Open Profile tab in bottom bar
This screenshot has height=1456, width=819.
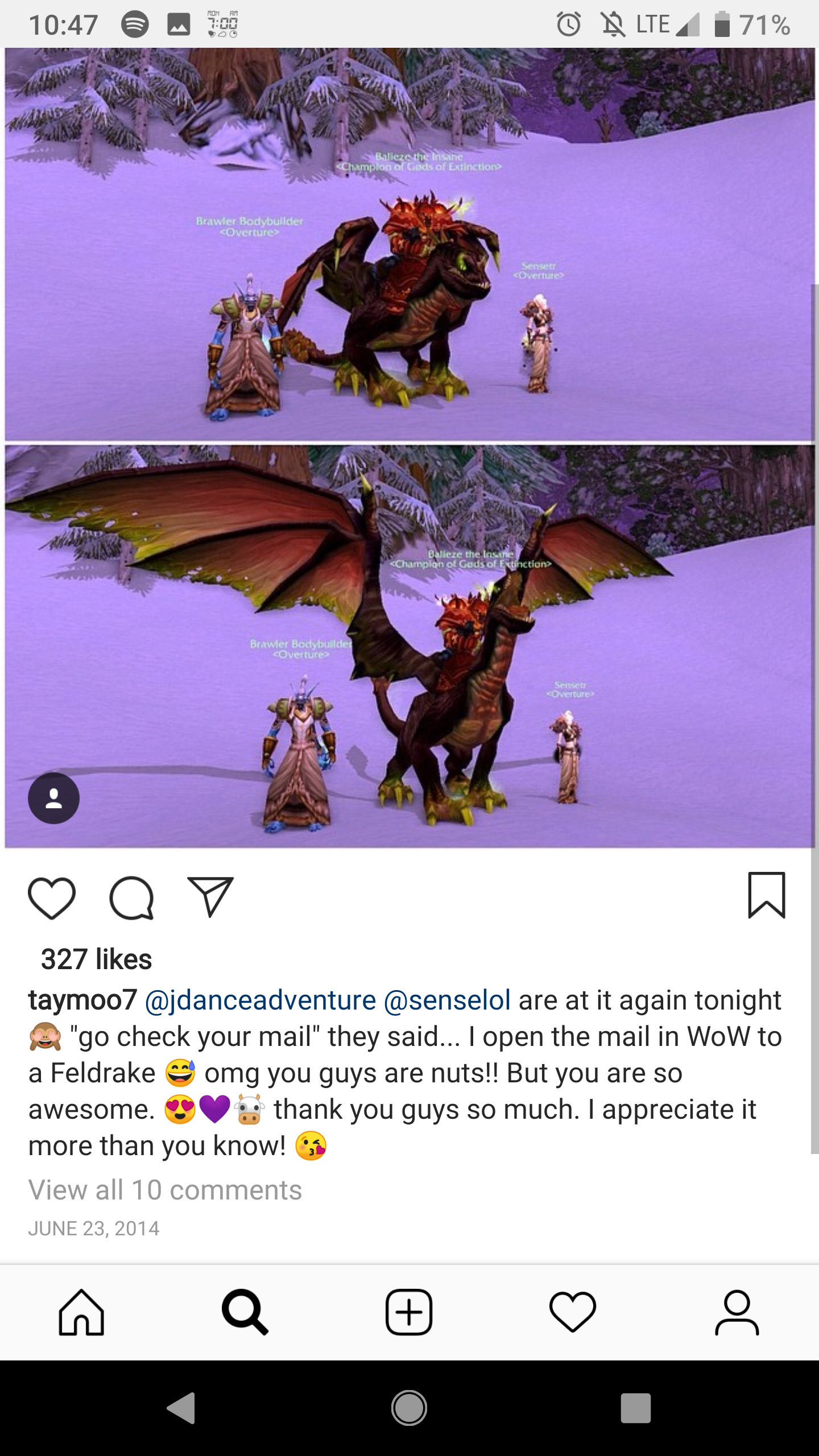tap(737, 1312)
